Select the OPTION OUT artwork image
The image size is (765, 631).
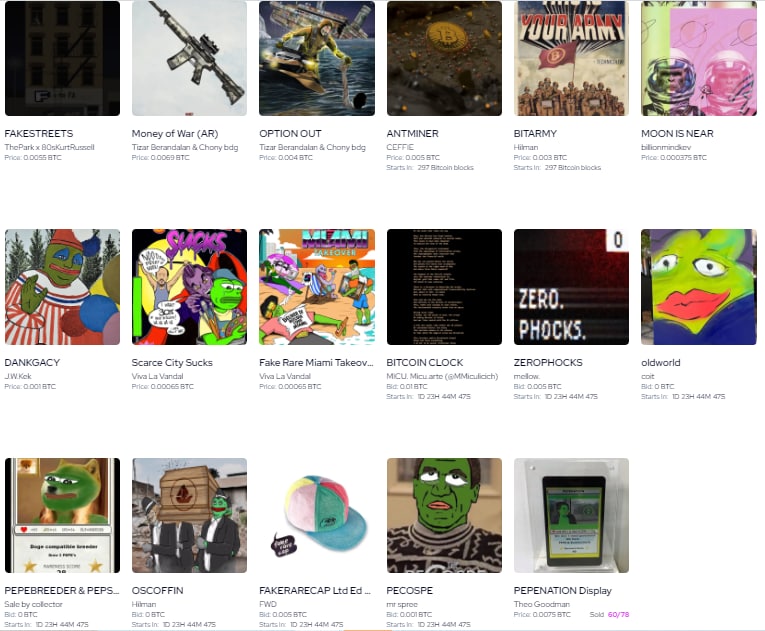pos(317,58)
